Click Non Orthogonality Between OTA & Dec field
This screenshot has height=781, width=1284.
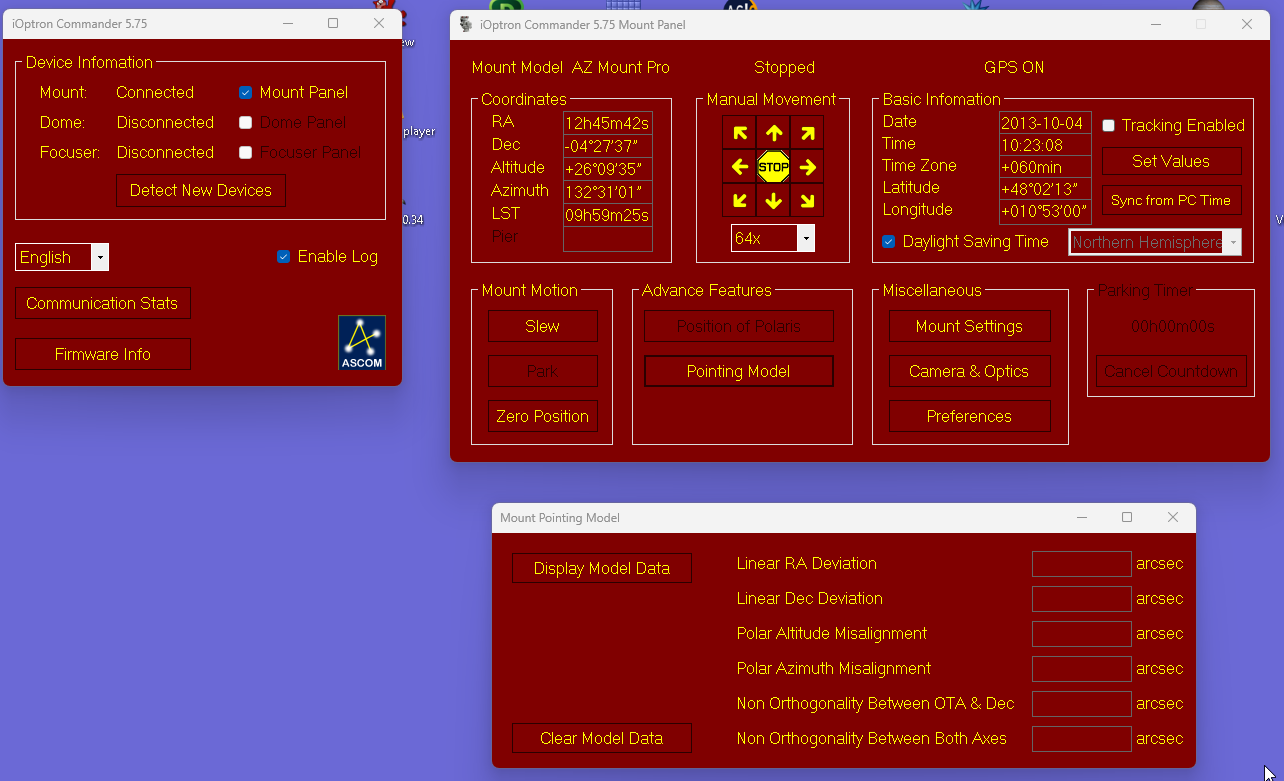1082,704
